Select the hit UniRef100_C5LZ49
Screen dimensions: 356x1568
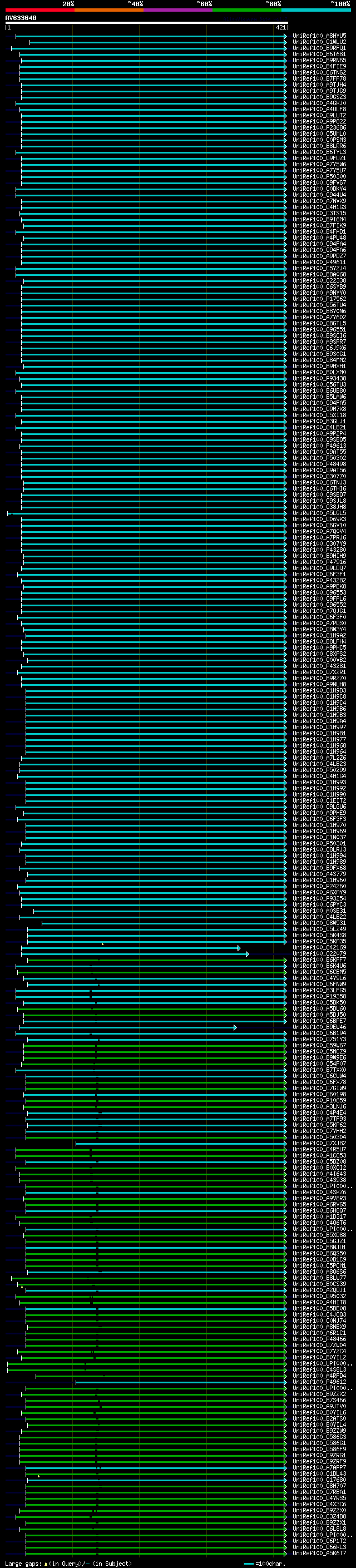coord(319,929)
